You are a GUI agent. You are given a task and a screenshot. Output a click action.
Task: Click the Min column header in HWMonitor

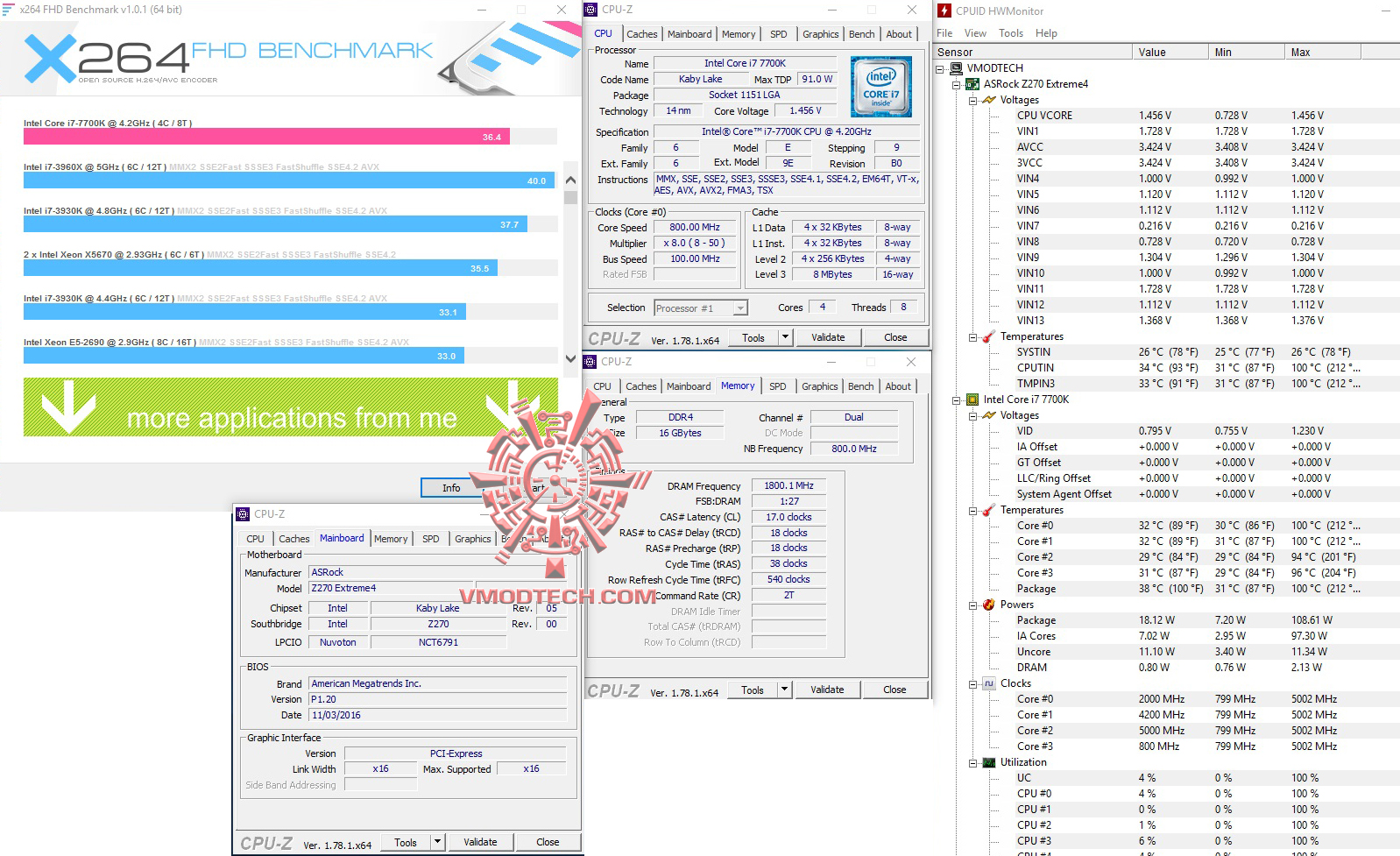(x=1246, y=52)
